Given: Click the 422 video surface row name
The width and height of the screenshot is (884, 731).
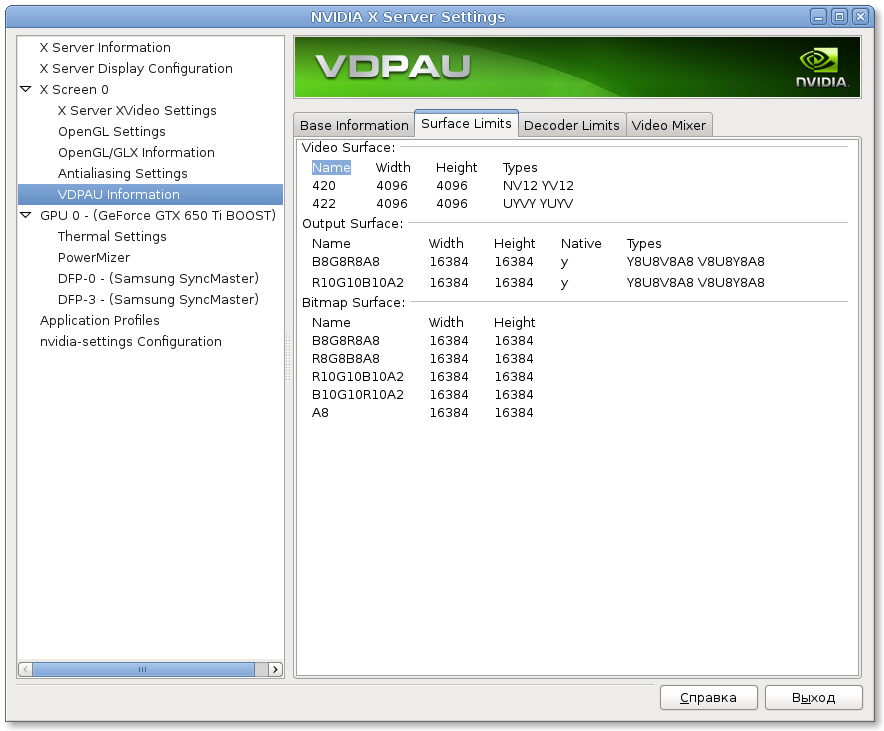Looking at the screenshot, I should [x=324, y=203].
